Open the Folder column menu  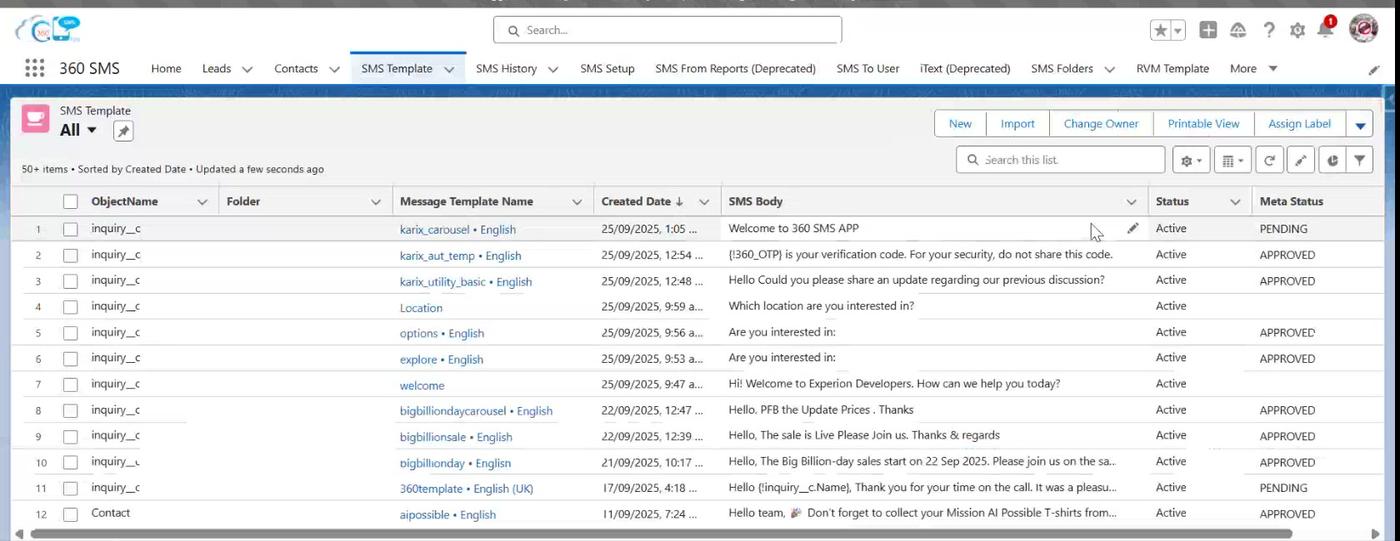tap(376, 202)
